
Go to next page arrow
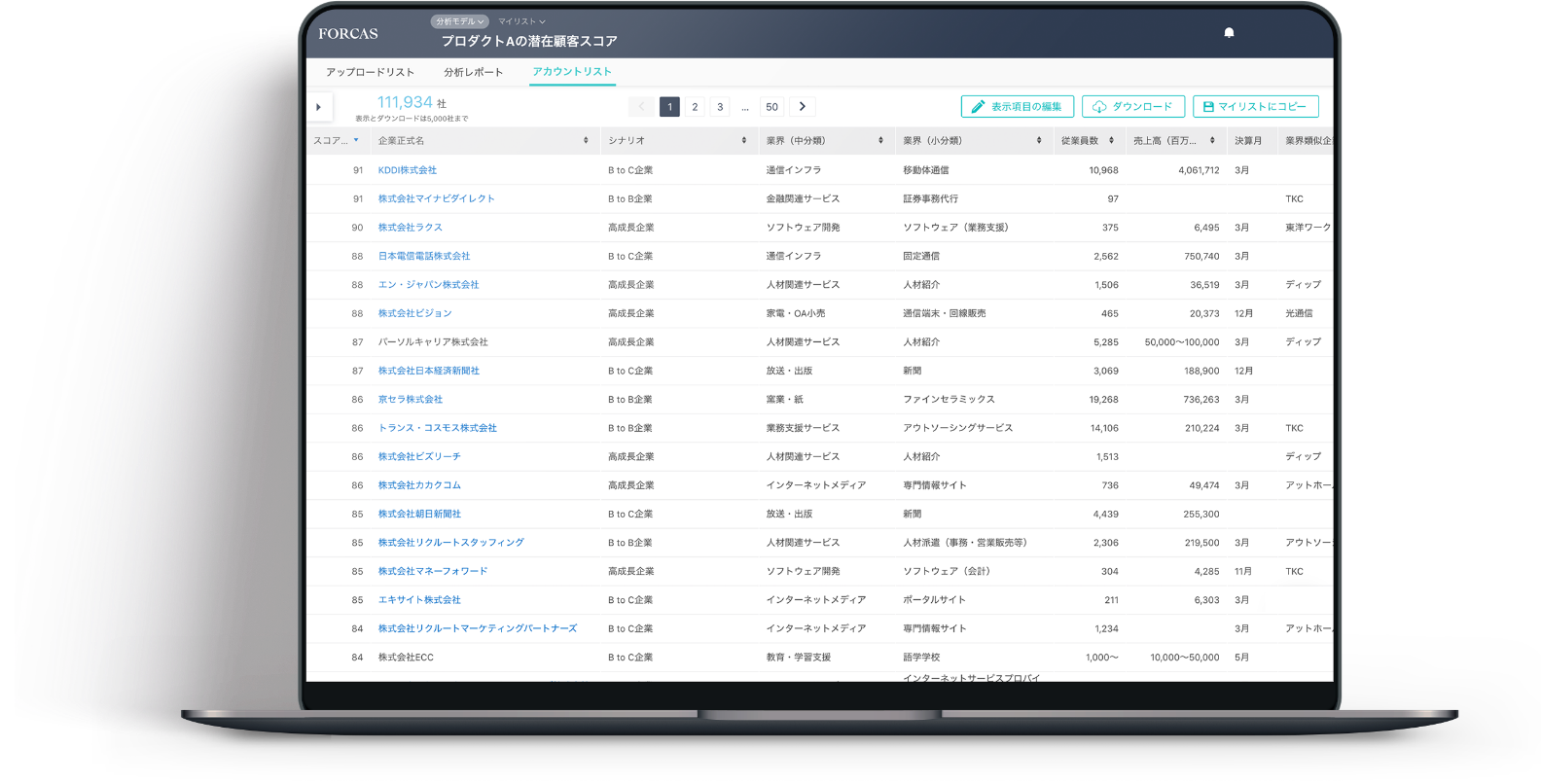[x=803, y=107]
